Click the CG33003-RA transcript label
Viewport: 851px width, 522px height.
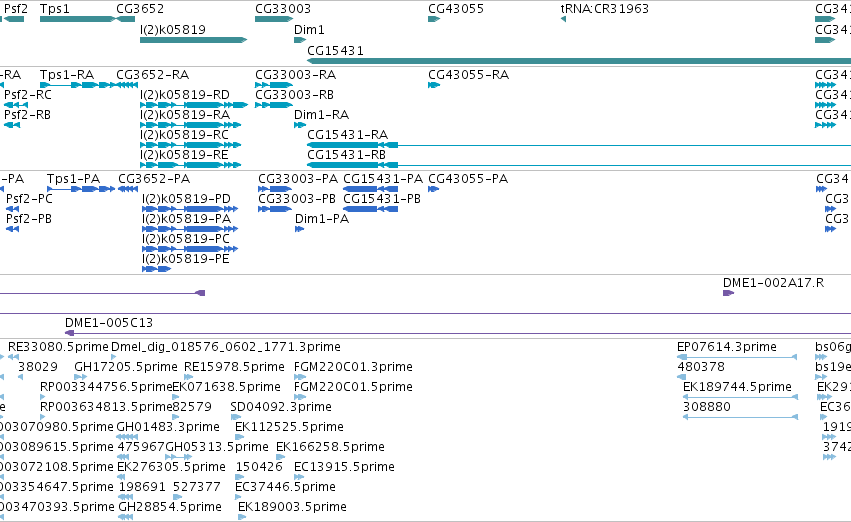(295, 75)
